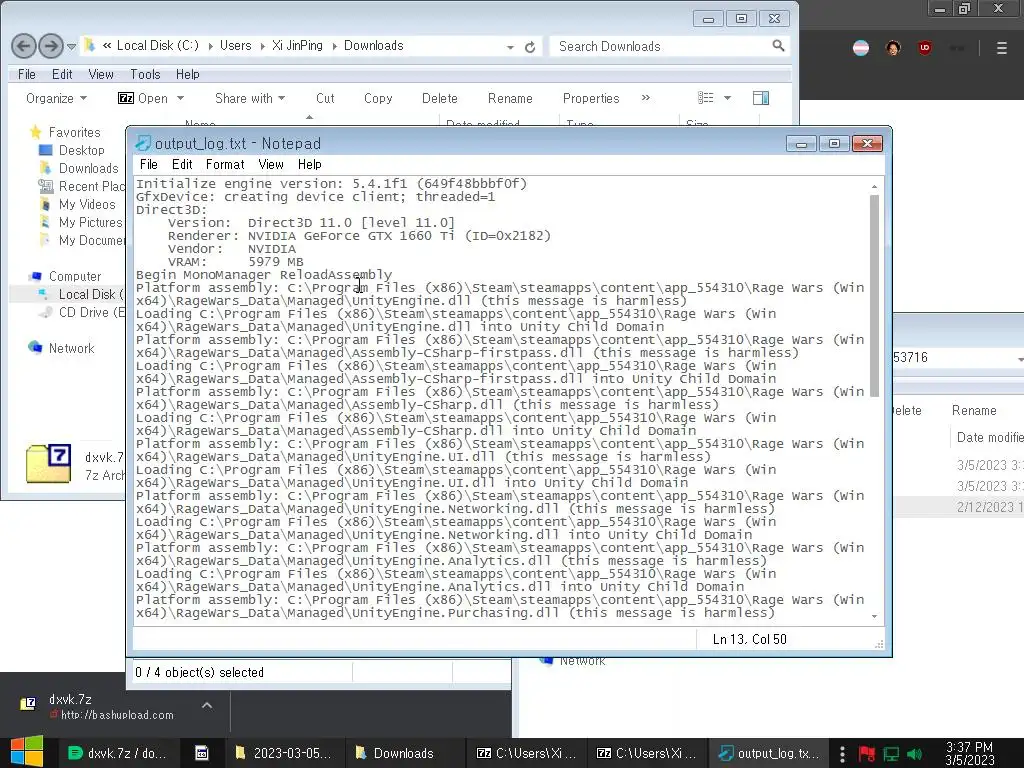
Task: Select CD Drive in navigation pane
Action: [91, 312]
